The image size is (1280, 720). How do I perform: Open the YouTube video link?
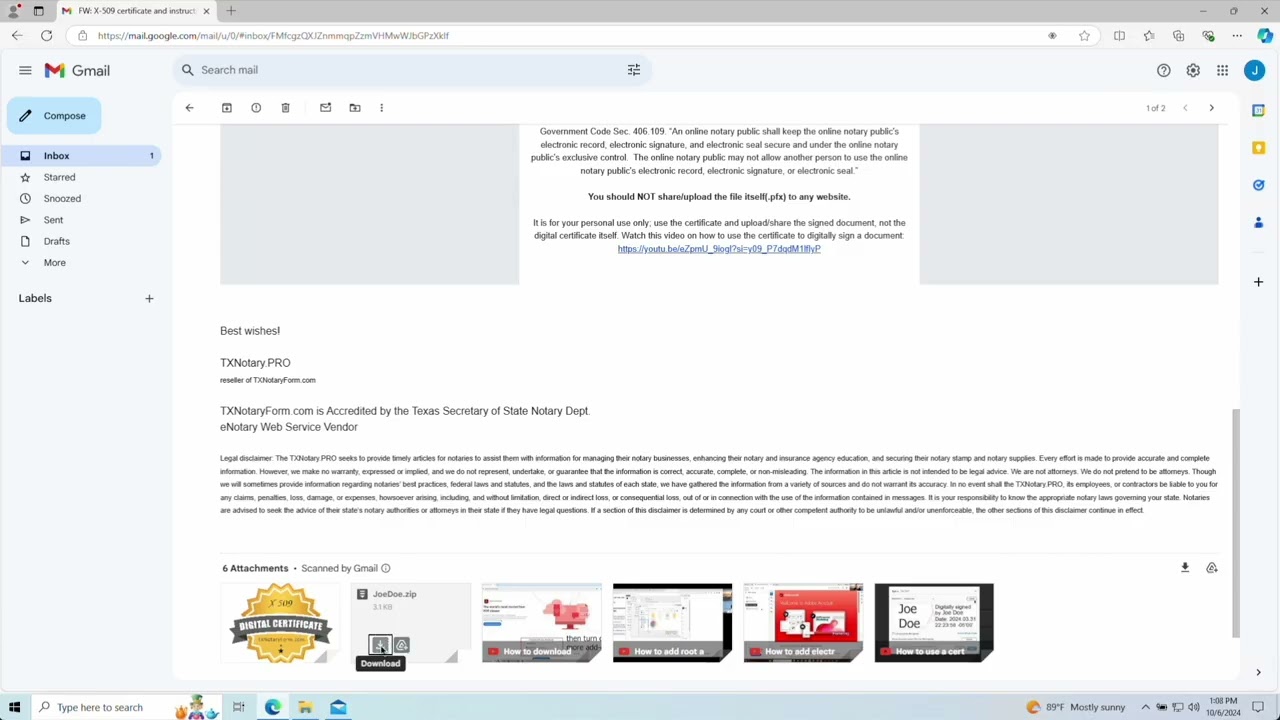[x=718, y=249]
